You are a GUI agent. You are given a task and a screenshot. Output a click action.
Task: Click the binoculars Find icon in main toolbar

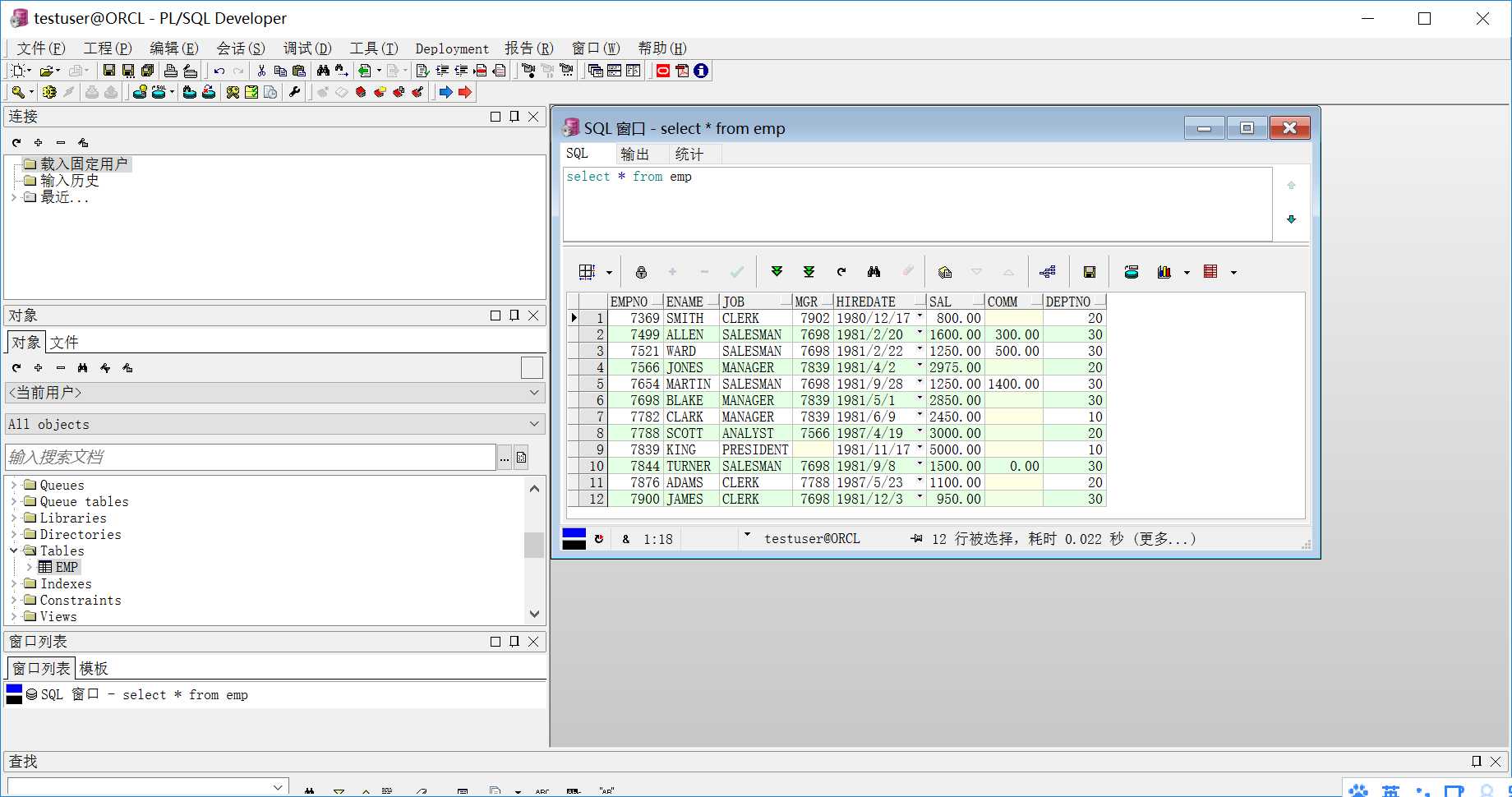click(323, 71)
